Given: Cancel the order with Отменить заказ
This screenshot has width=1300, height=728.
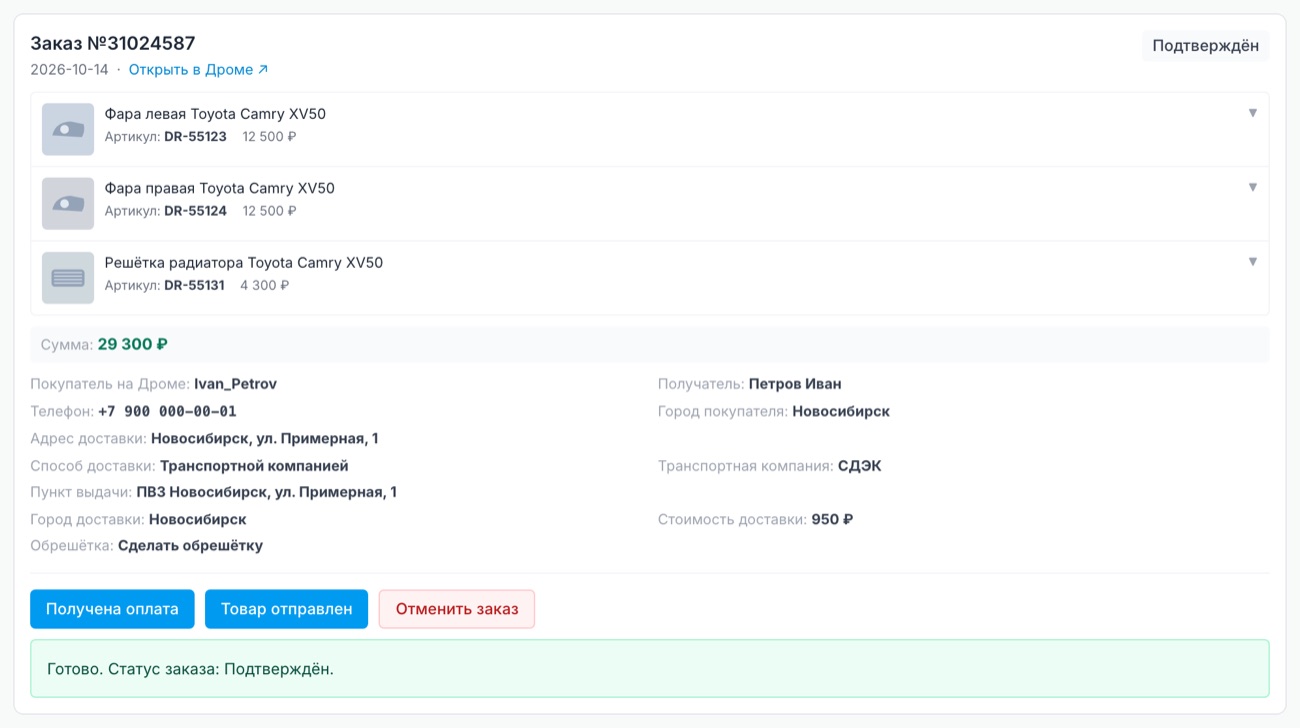Looking at the screenshot, I should 457,609.
